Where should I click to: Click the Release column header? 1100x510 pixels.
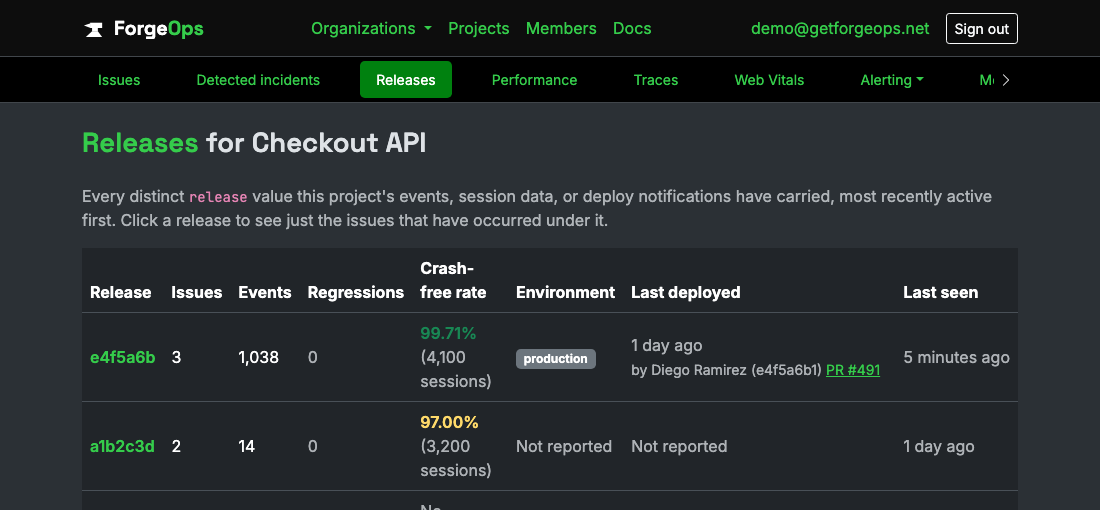pos(121,293)
